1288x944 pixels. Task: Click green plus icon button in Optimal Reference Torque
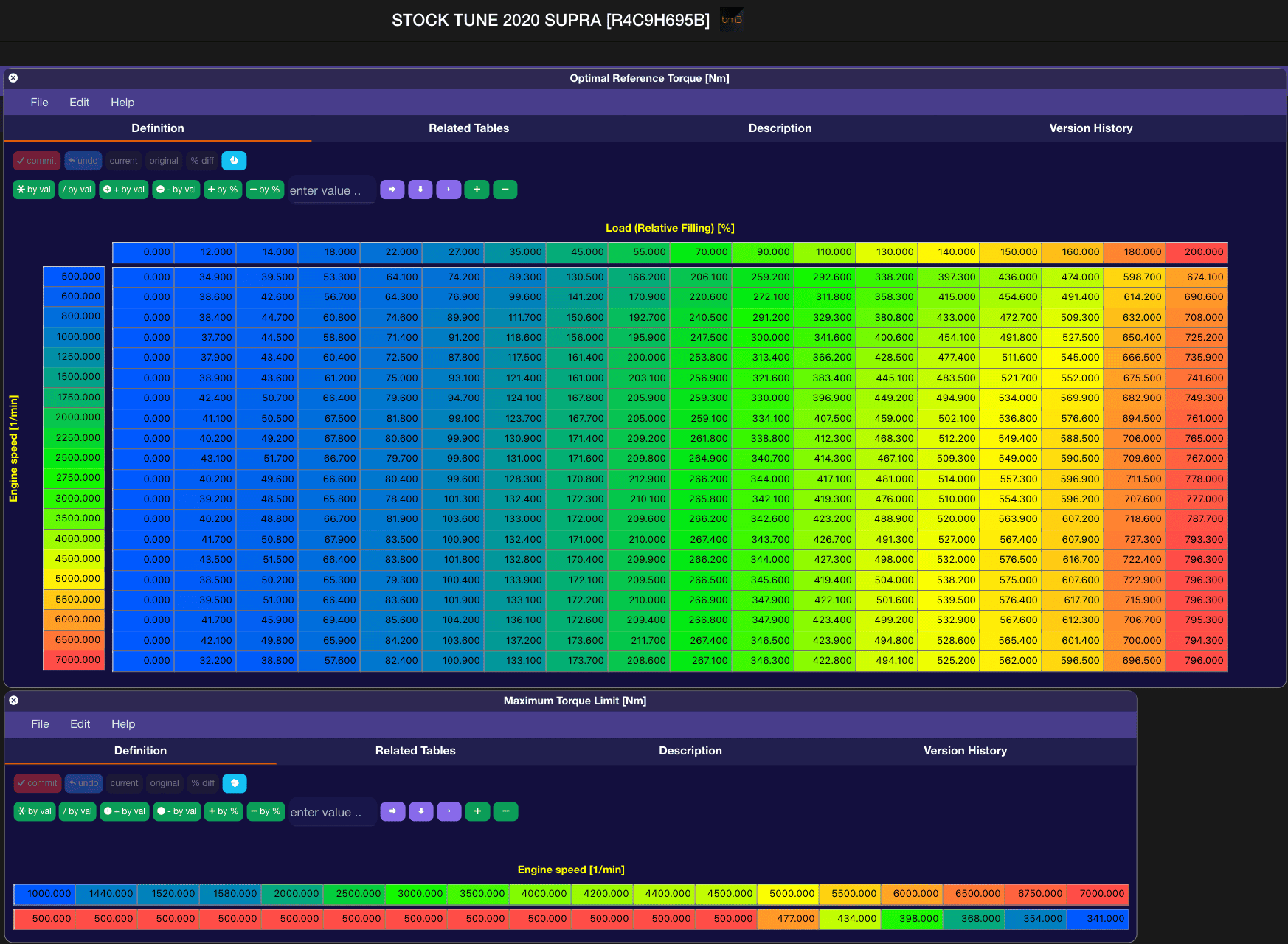[477, 190]
